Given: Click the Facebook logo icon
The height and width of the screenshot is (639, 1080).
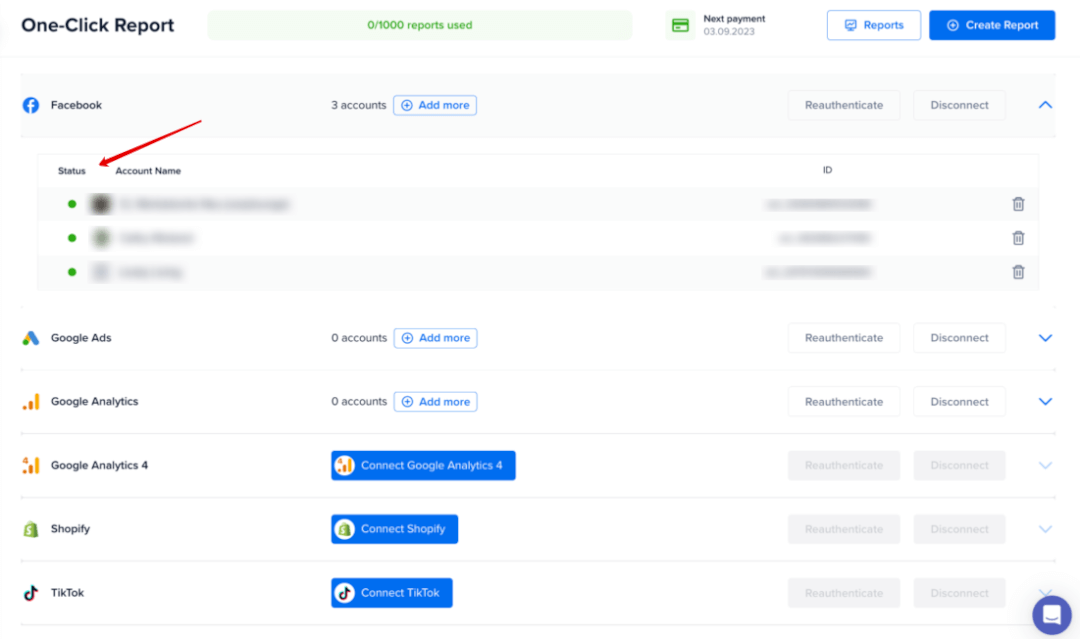Looking at the screenshot, I should point(31,105).
